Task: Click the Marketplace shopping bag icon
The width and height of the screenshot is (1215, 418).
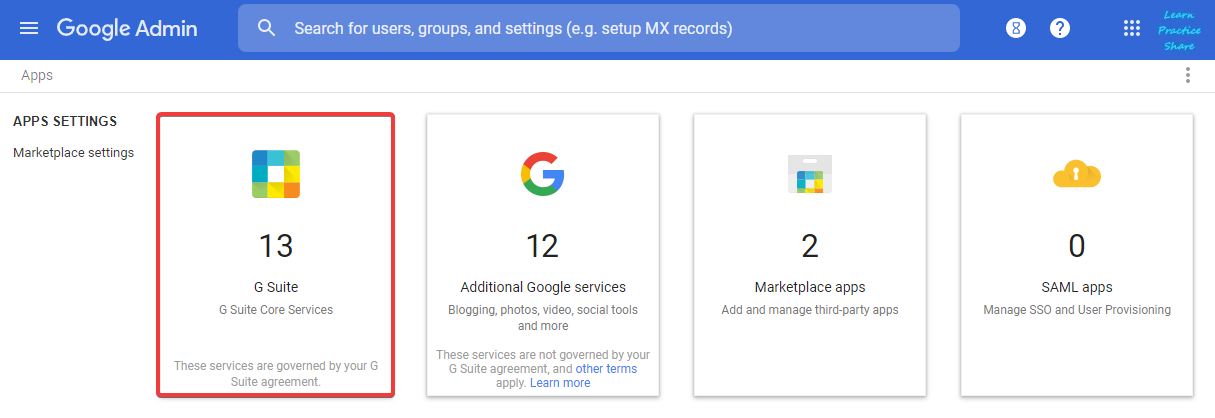Action: [810, 174]
